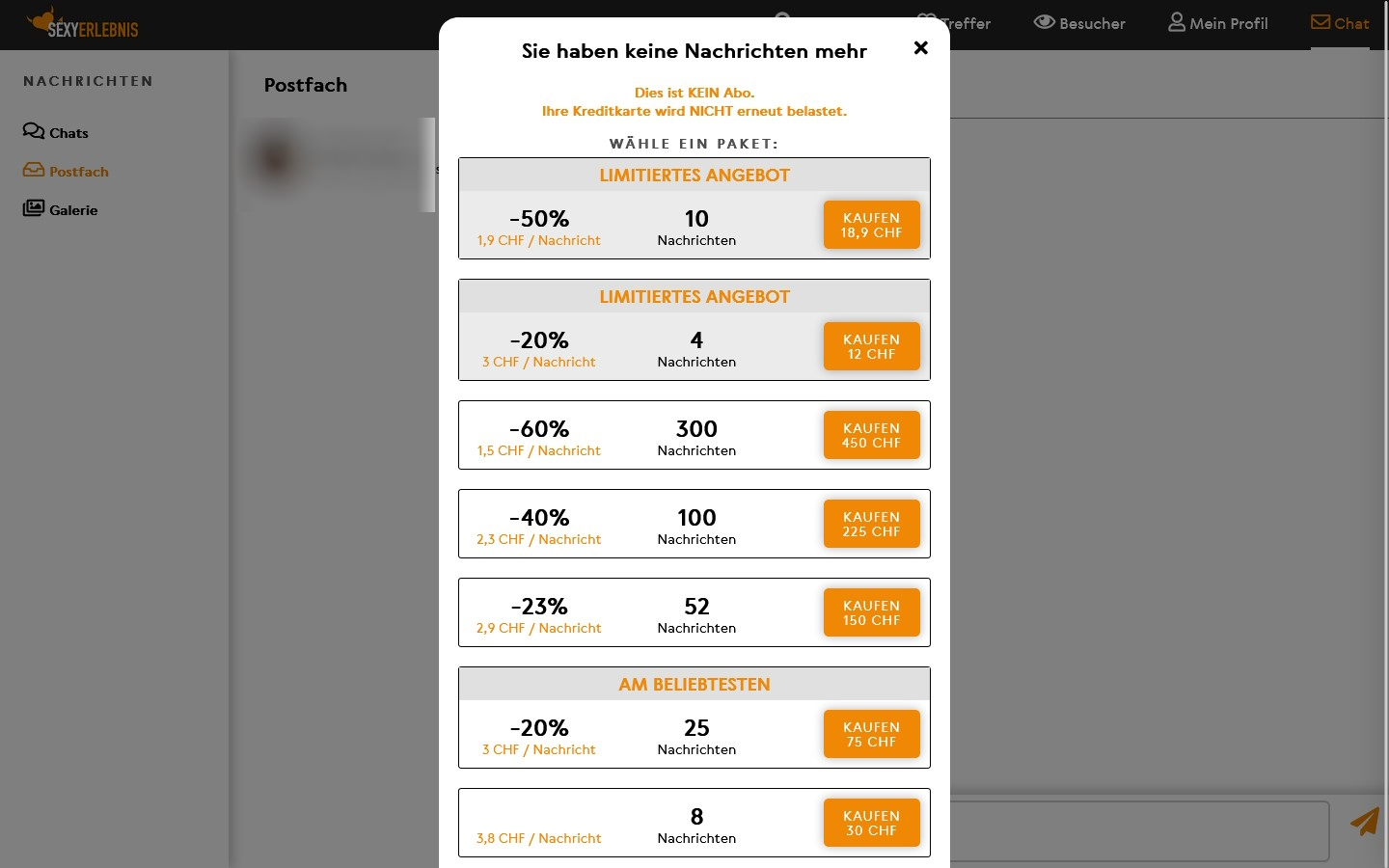
Task: Open Besucher via the eye icon
Action: coord(1045,21)
